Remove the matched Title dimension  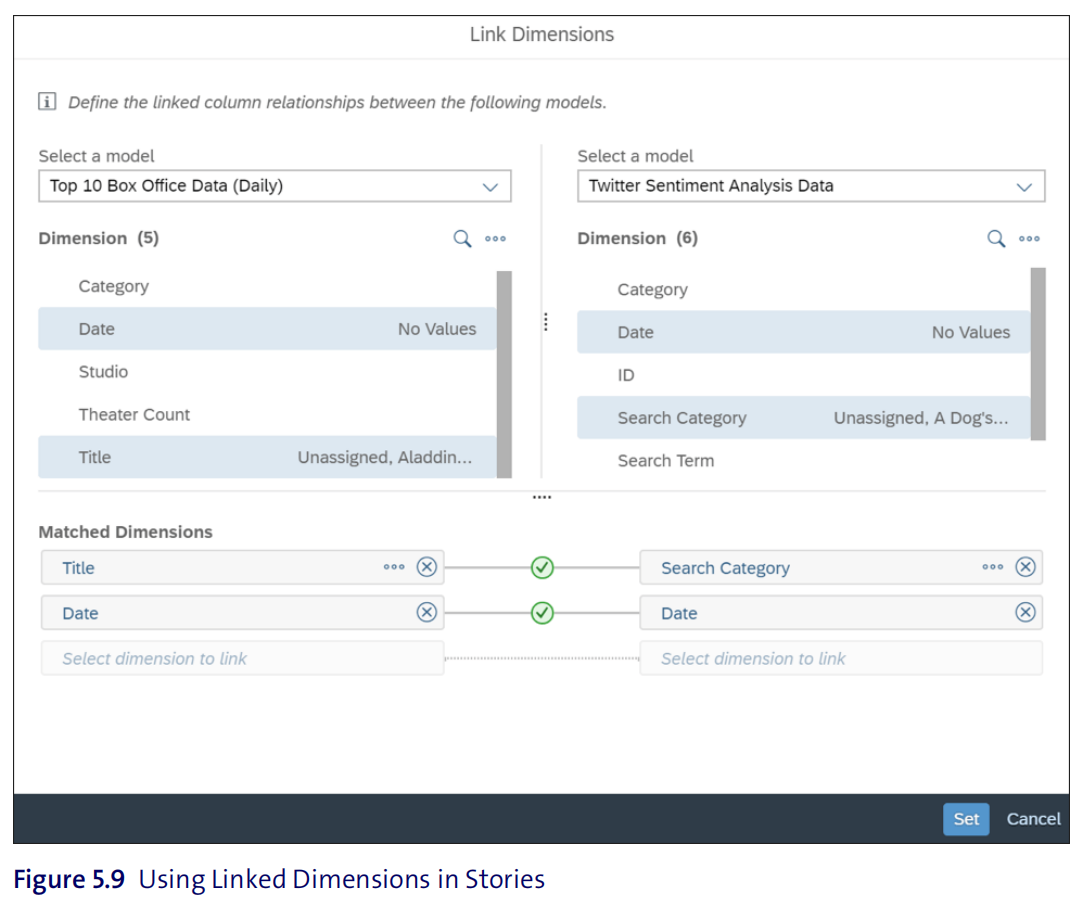[x=427, y=567]
